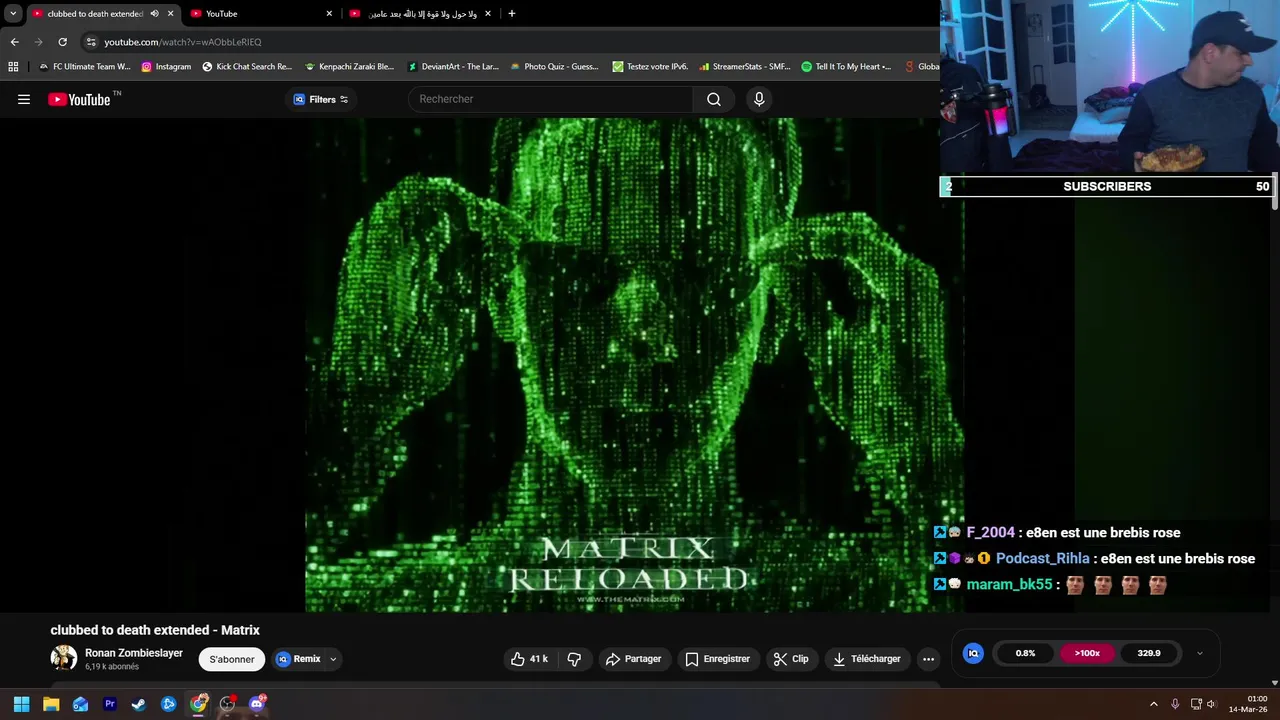The height and width of the screenshot is (720, 1280).
Task: Click system tray microphone icon
Action: (x=1175, y=704)
